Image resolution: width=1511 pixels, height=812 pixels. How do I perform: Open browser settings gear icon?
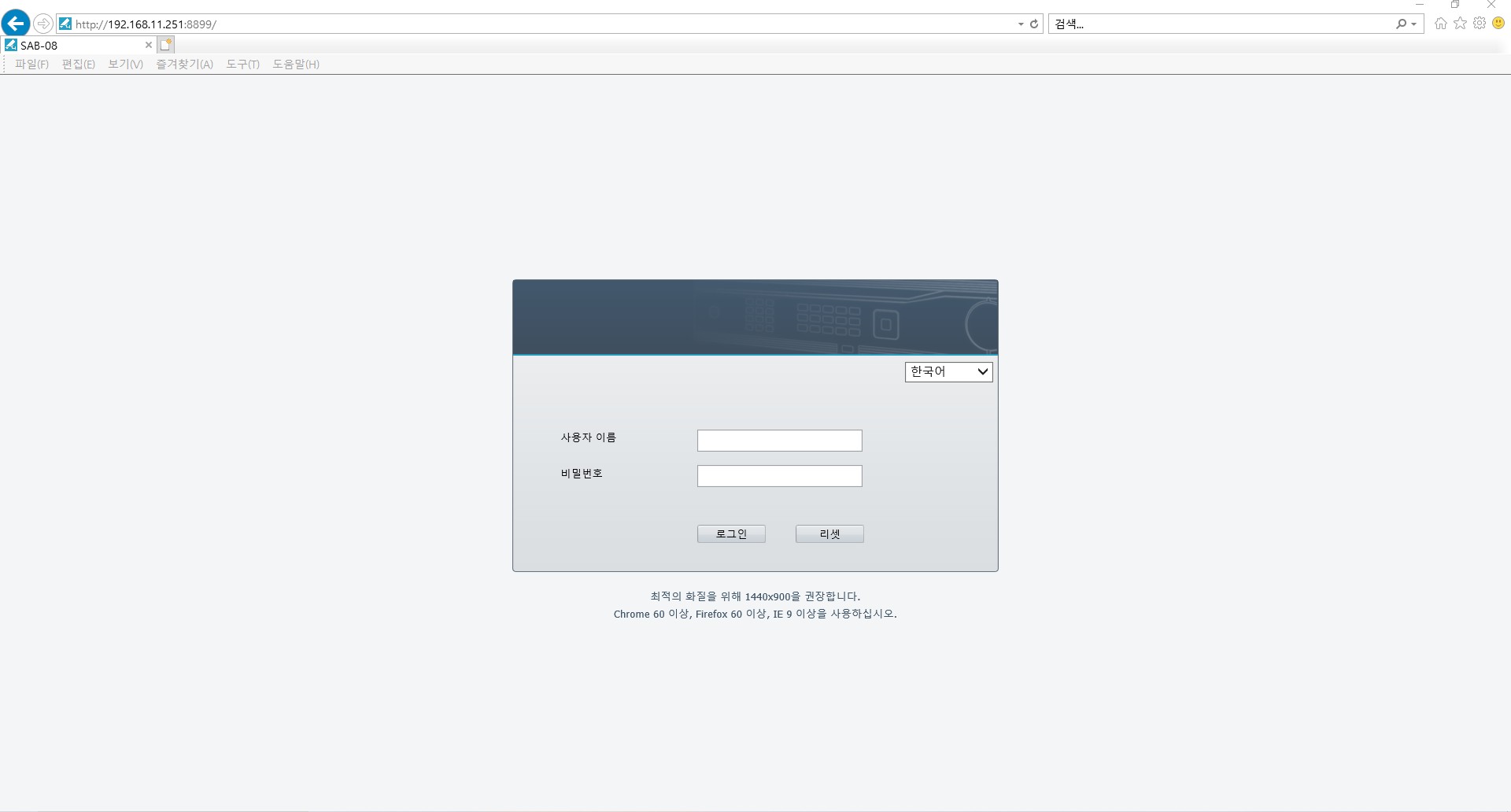coord(1480,24)
